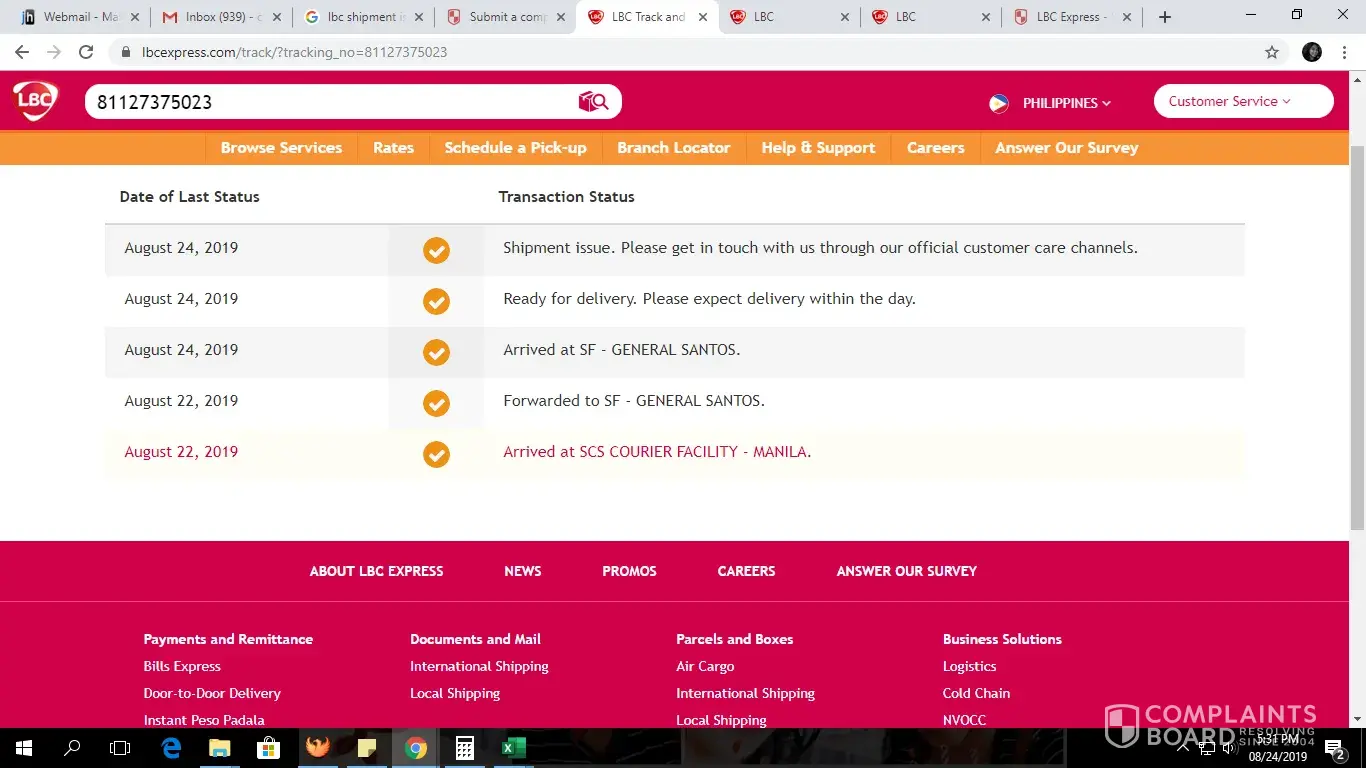
Task: Click the browser address bar URL
Action: pos(295,52)
